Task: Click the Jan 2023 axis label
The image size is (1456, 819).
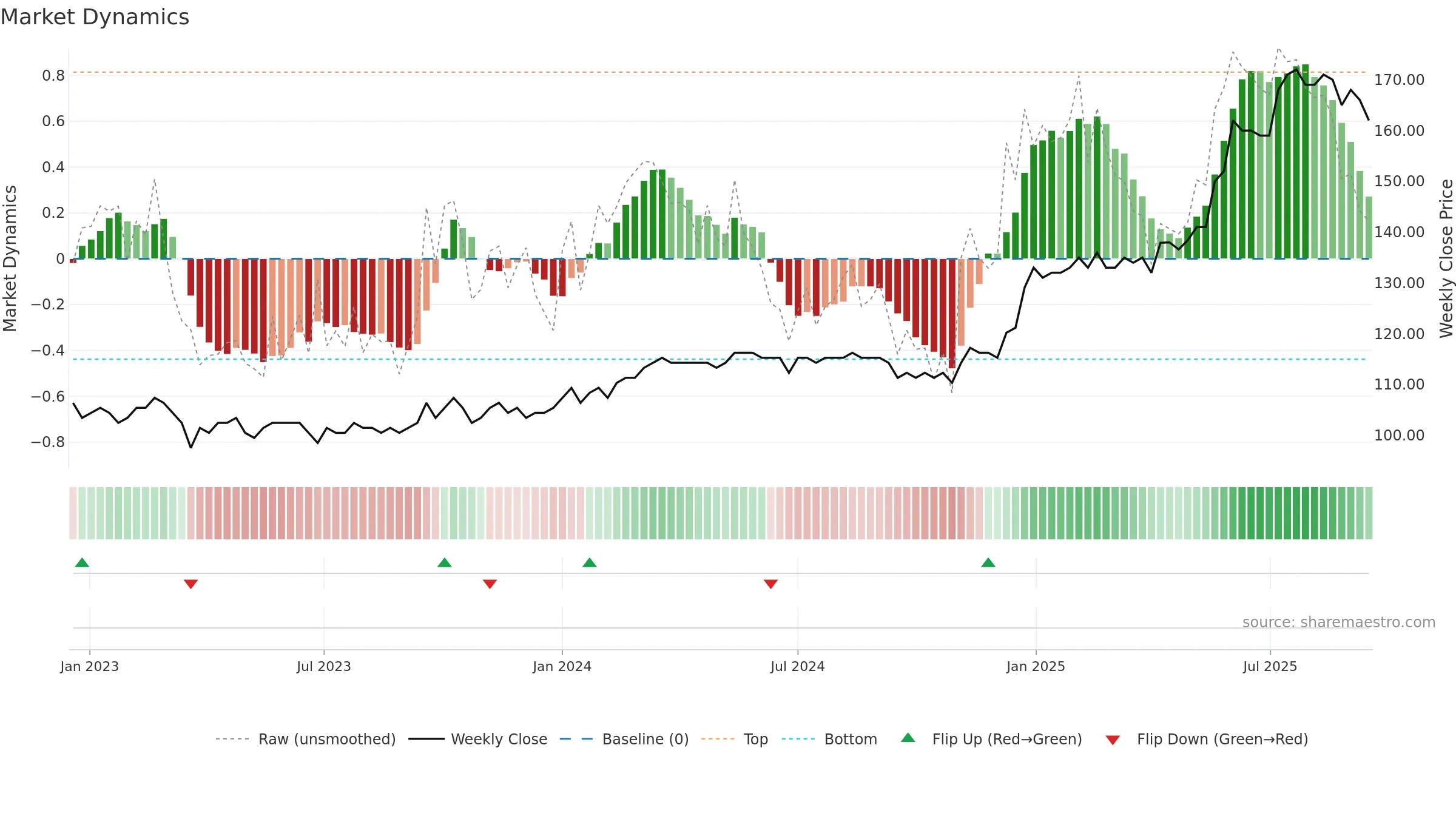Action: (x=90, y=666)
